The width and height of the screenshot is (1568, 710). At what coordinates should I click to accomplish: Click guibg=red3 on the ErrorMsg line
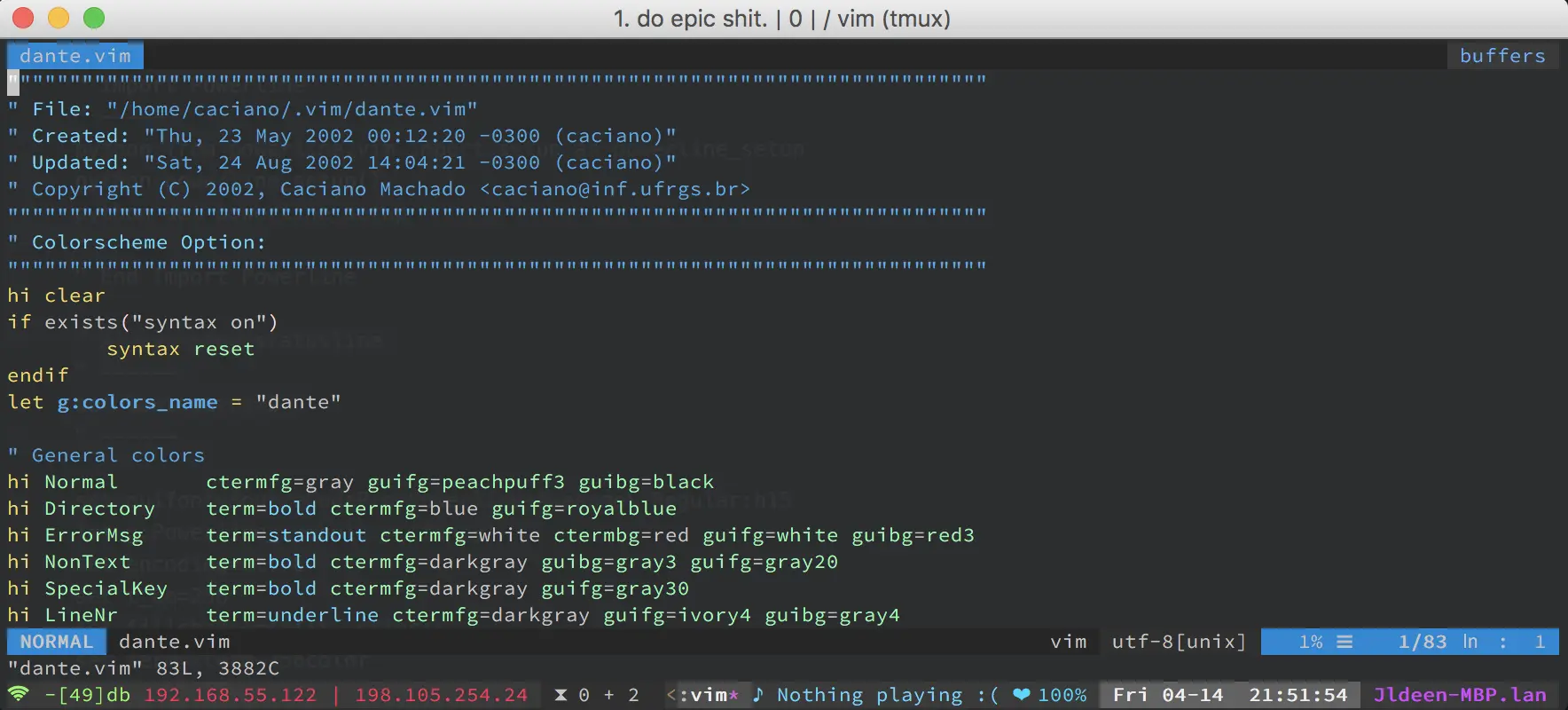tap(913, 535)
